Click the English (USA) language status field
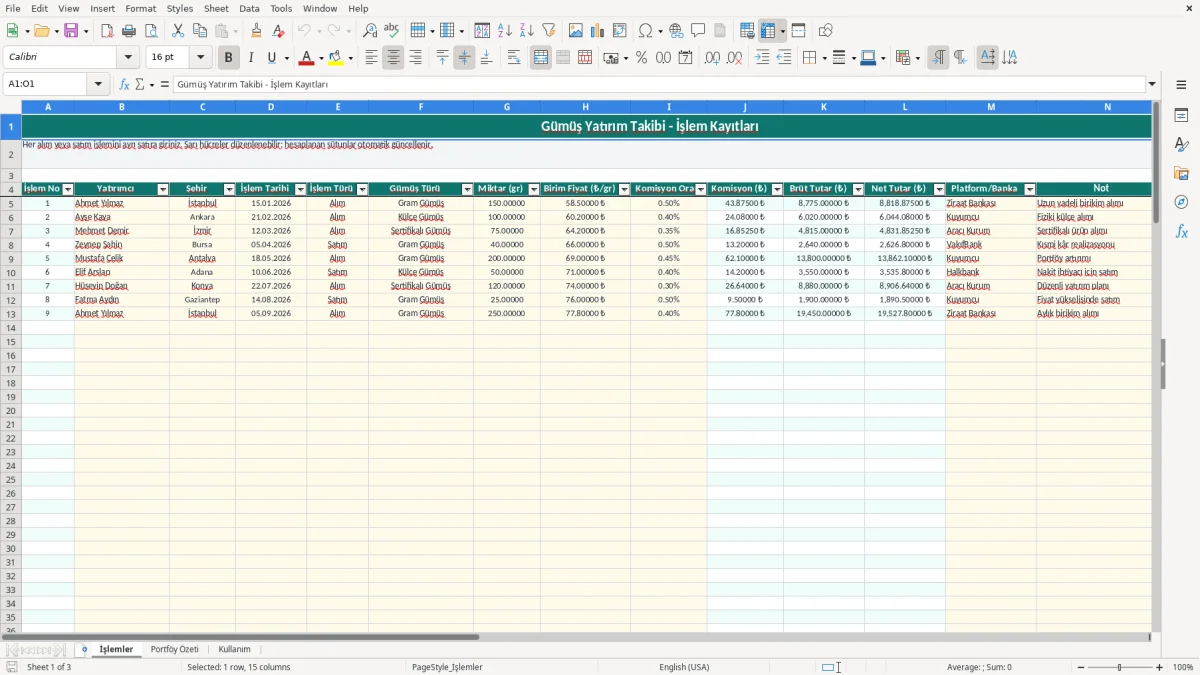Viewport: 1200px width, 675px height. [x=684, y=667]
